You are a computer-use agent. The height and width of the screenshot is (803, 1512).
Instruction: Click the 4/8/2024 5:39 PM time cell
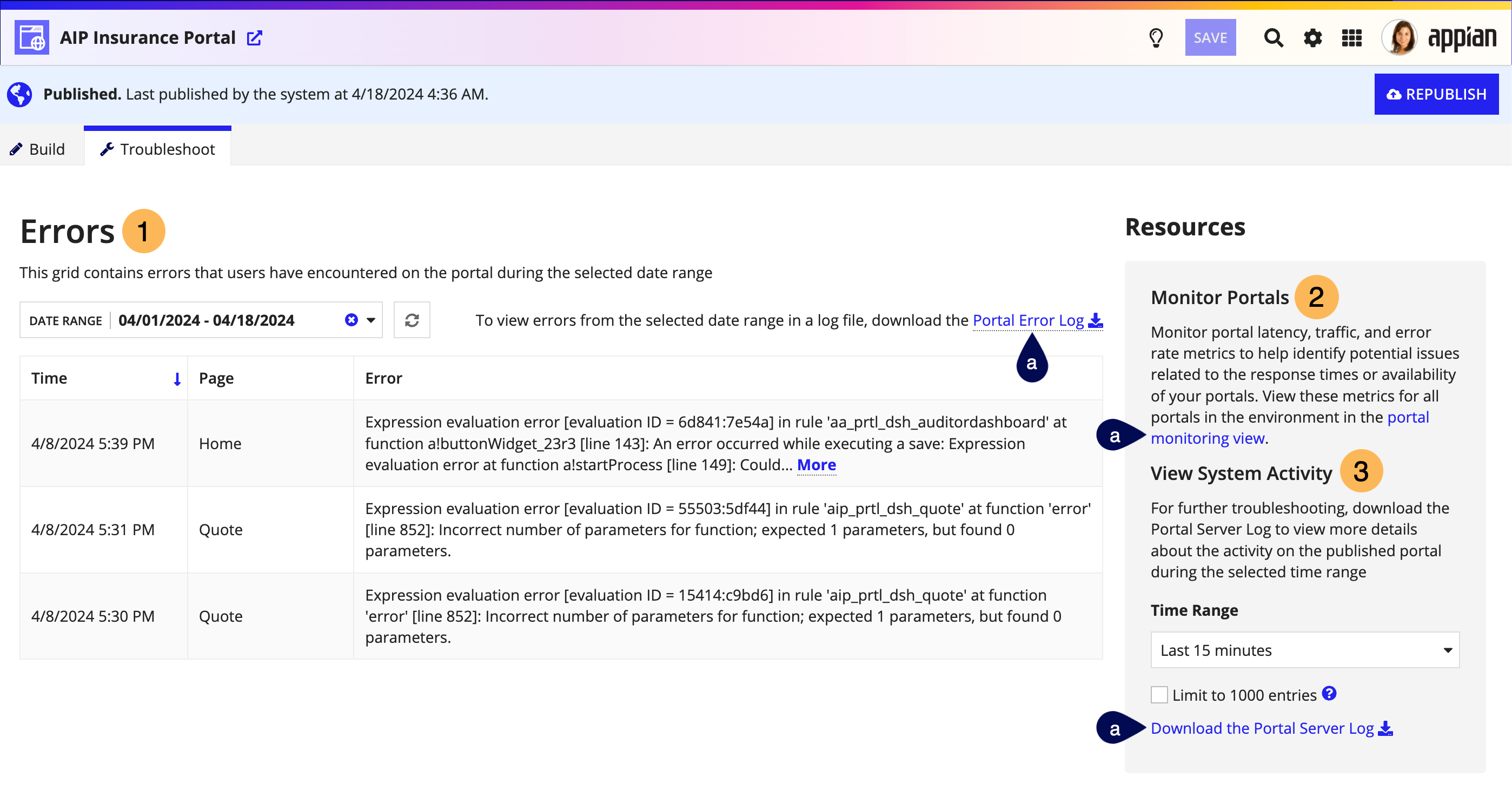tap(104, 444)
